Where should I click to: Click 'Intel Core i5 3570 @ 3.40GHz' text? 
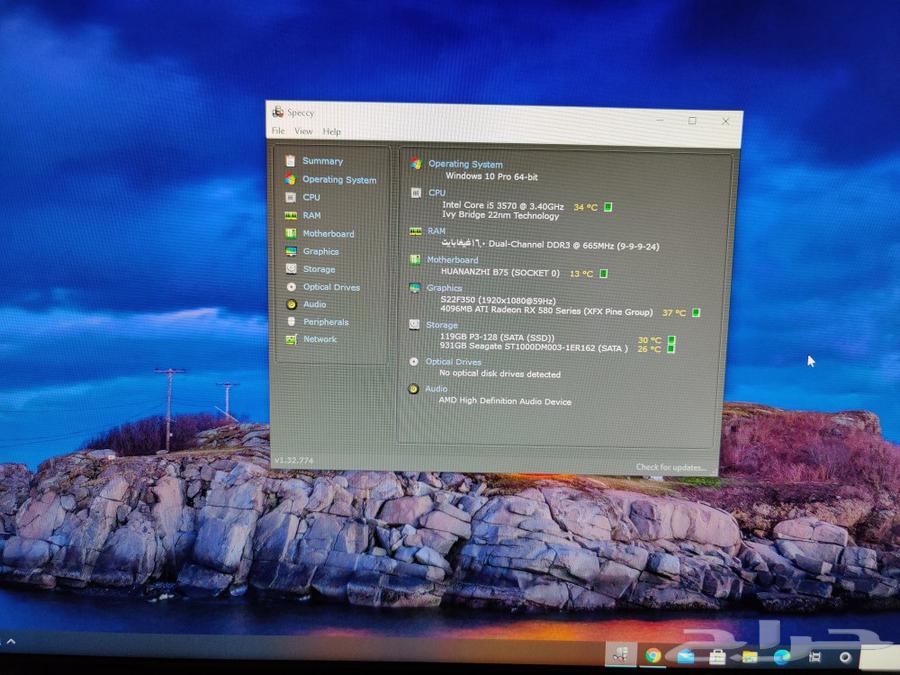[503, 205]
